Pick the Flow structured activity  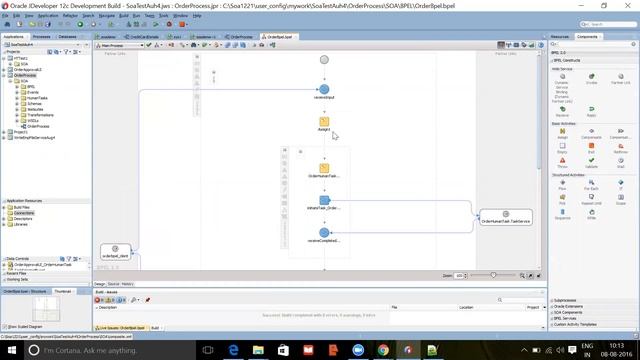[562, 185]
